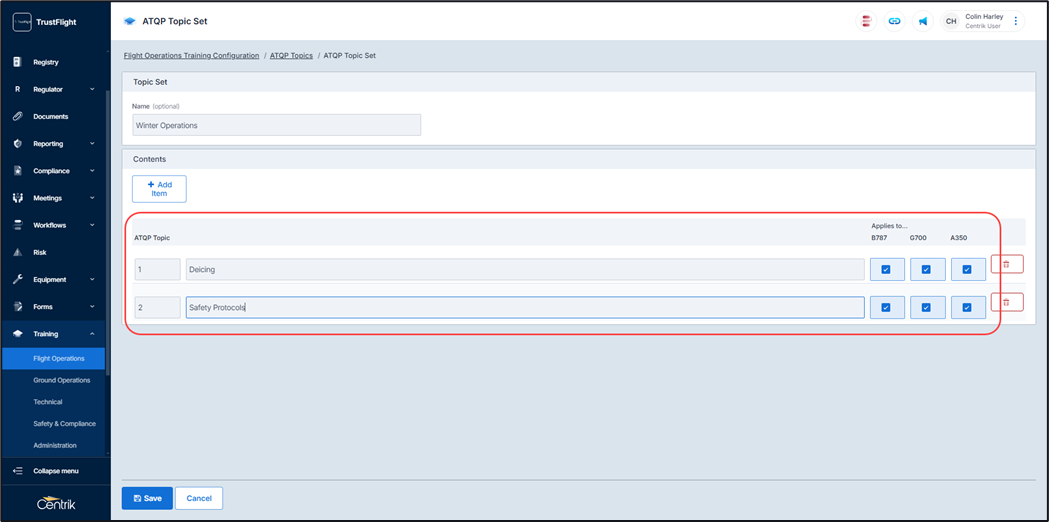Click the TrustFlight logo icon
Image resolution: width=1049 pixels, height=522 pixels.
(22, 22)
